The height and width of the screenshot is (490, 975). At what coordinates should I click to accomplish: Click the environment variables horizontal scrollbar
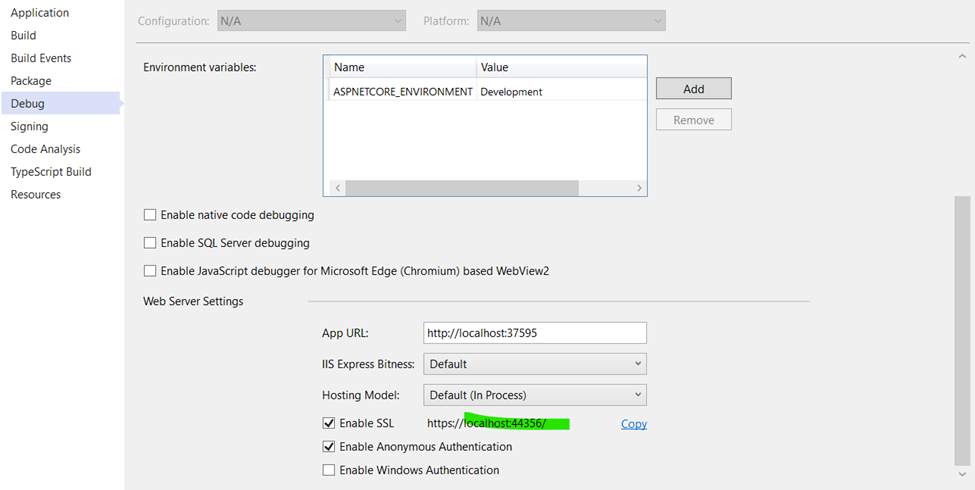[462, 188]
